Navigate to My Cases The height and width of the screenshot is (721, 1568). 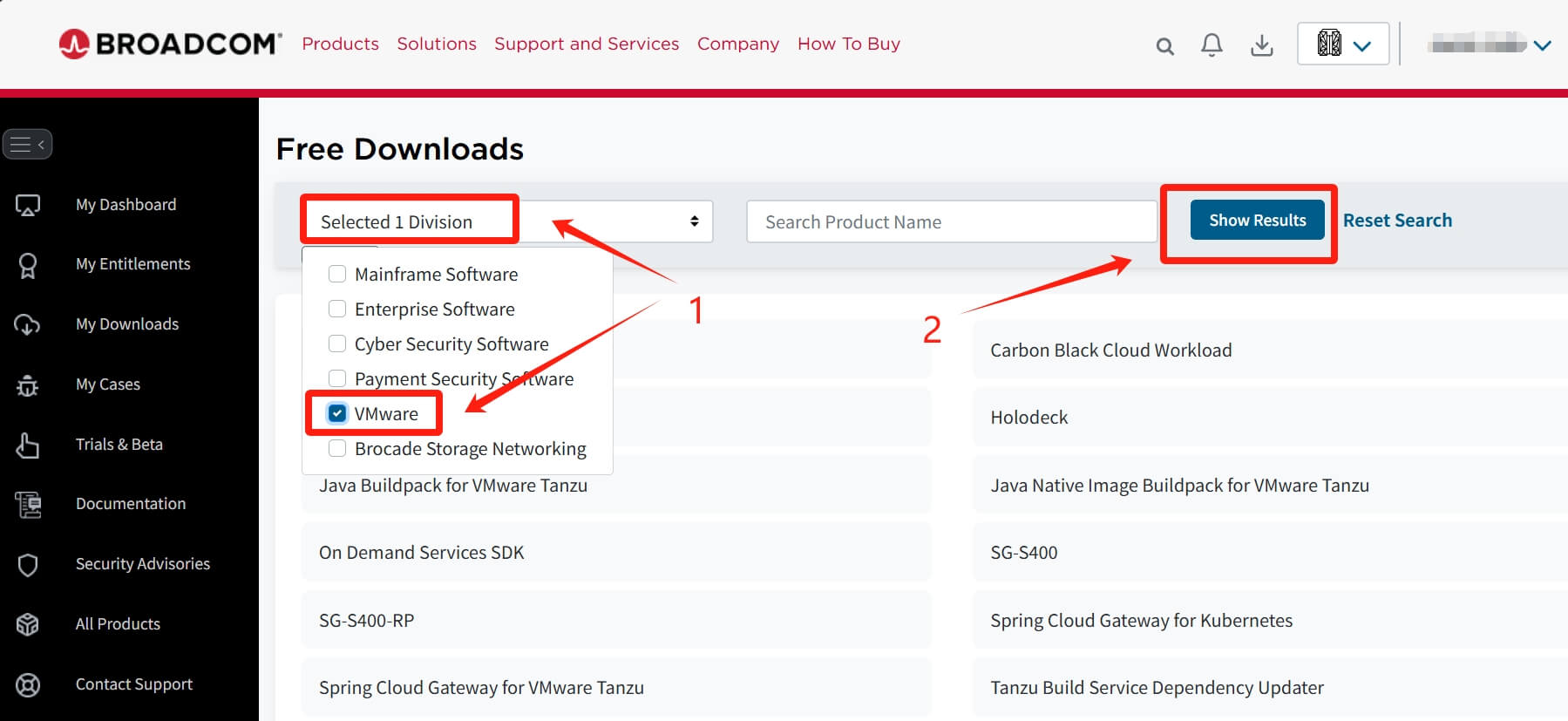tap(108, 384)
